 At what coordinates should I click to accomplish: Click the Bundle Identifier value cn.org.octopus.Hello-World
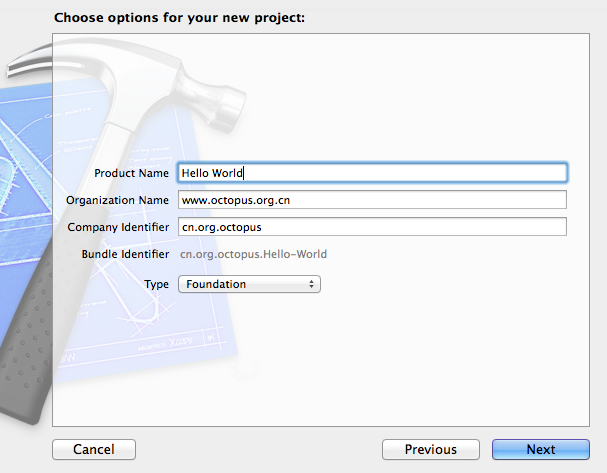click(x=254, y=254)
